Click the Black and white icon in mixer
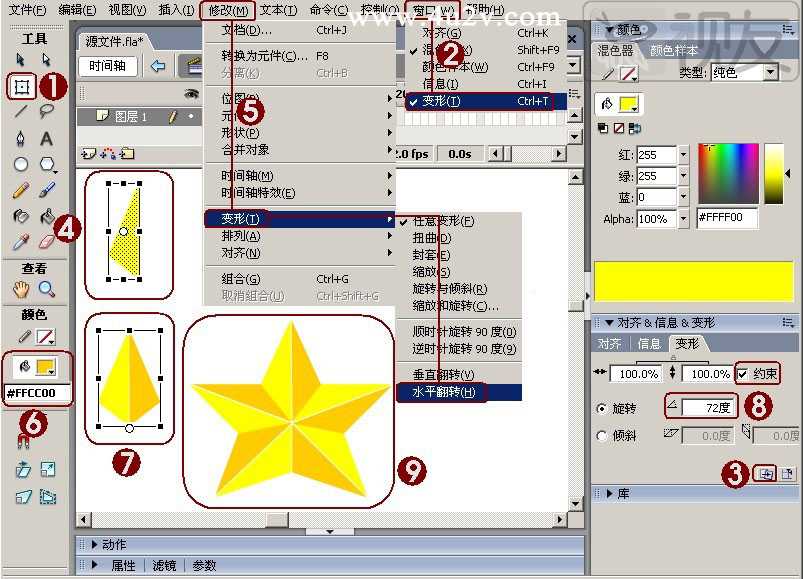Image resolution: width=803 pixels, height=579 pixels. pos(603,128)
